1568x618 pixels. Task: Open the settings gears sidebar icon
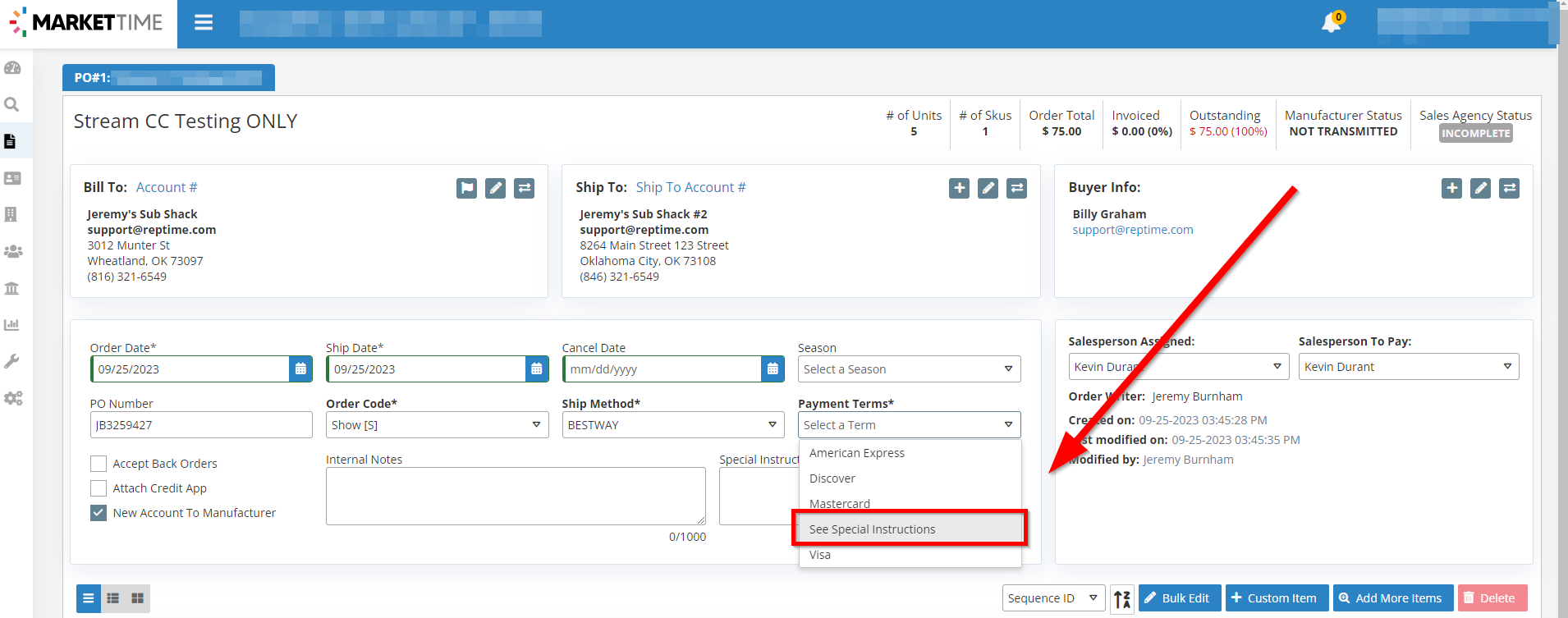click(13, 398)
